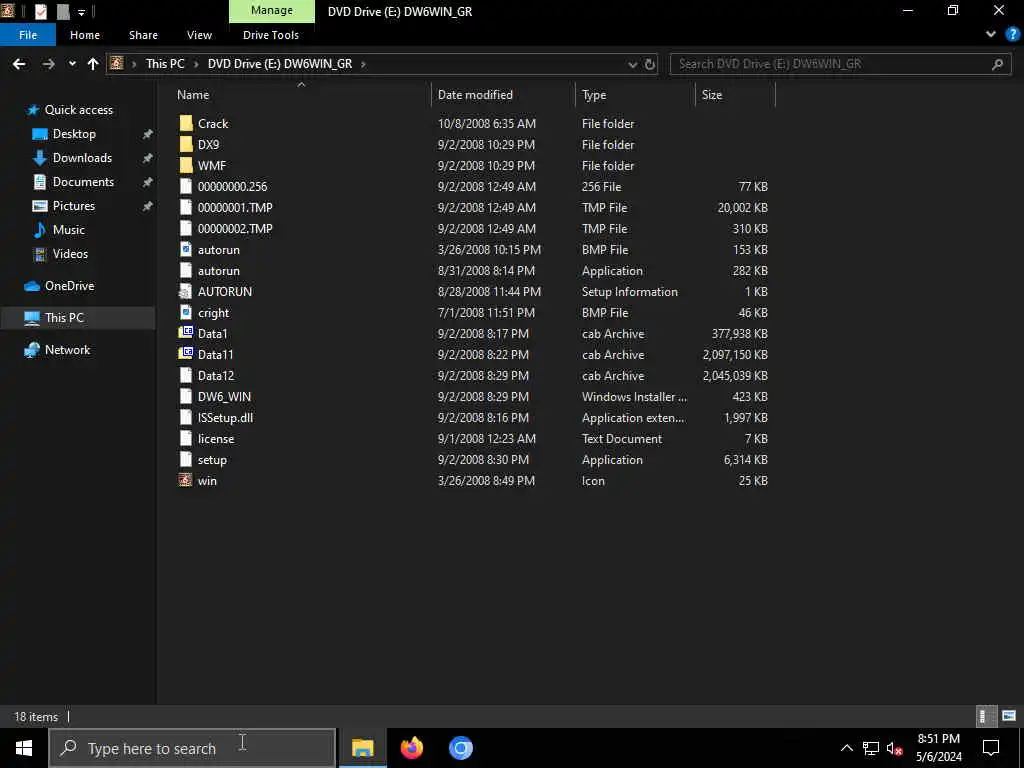Open Firefox from the taskbar
Image resolution: width=1024 pixels, height=768 pixels.
point(412,748)
